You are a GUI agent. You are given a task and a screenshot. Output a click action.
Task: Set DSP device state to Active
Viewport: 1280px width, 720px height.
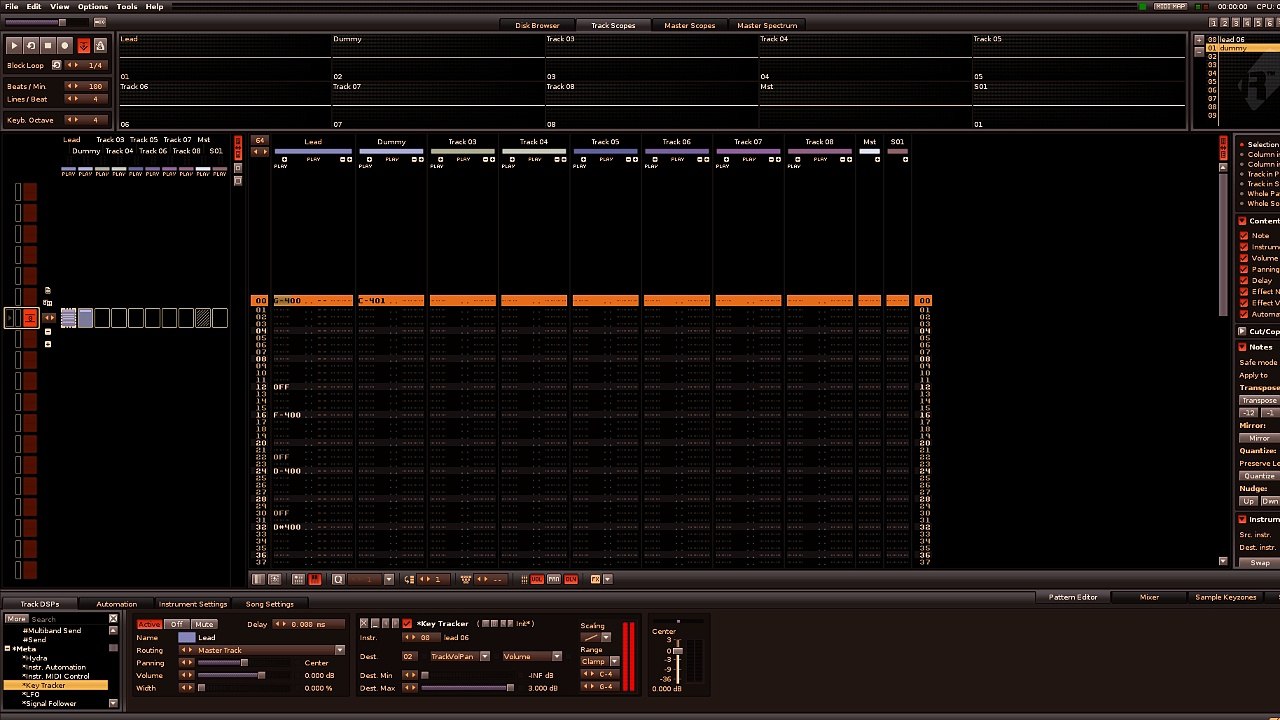coord(149,624)
